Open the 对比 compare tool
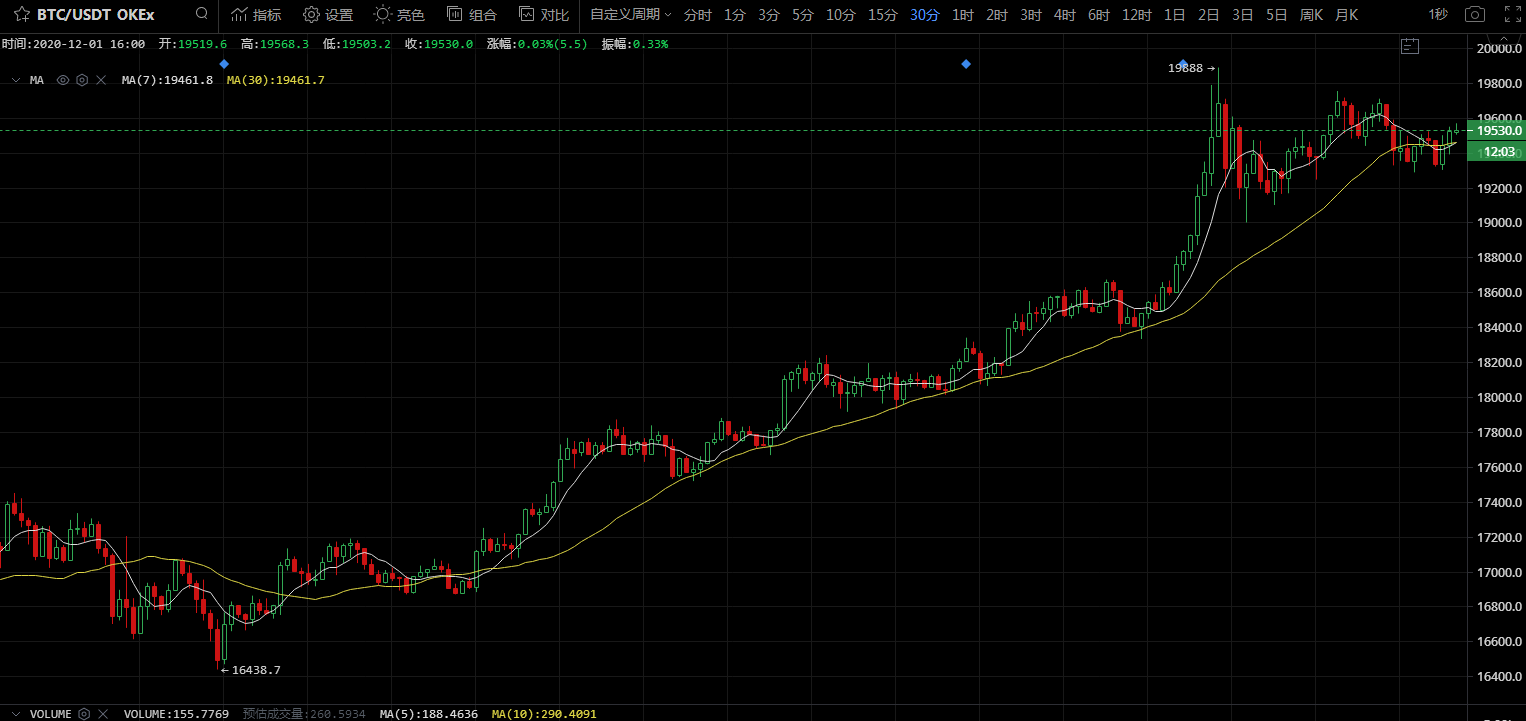The height and width of the screenshot is (721, 1526). tap(544, 15)
